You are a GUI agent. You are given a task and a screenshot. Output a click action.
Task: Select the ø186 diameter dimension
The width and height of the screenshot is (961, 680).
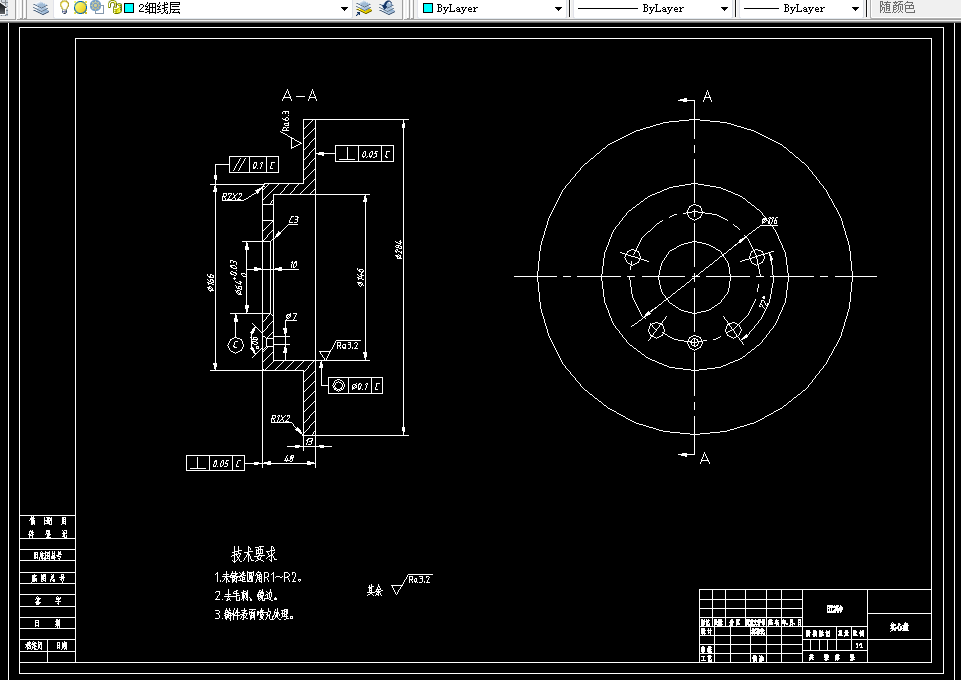pyautogui.click(x=211, y=283)
